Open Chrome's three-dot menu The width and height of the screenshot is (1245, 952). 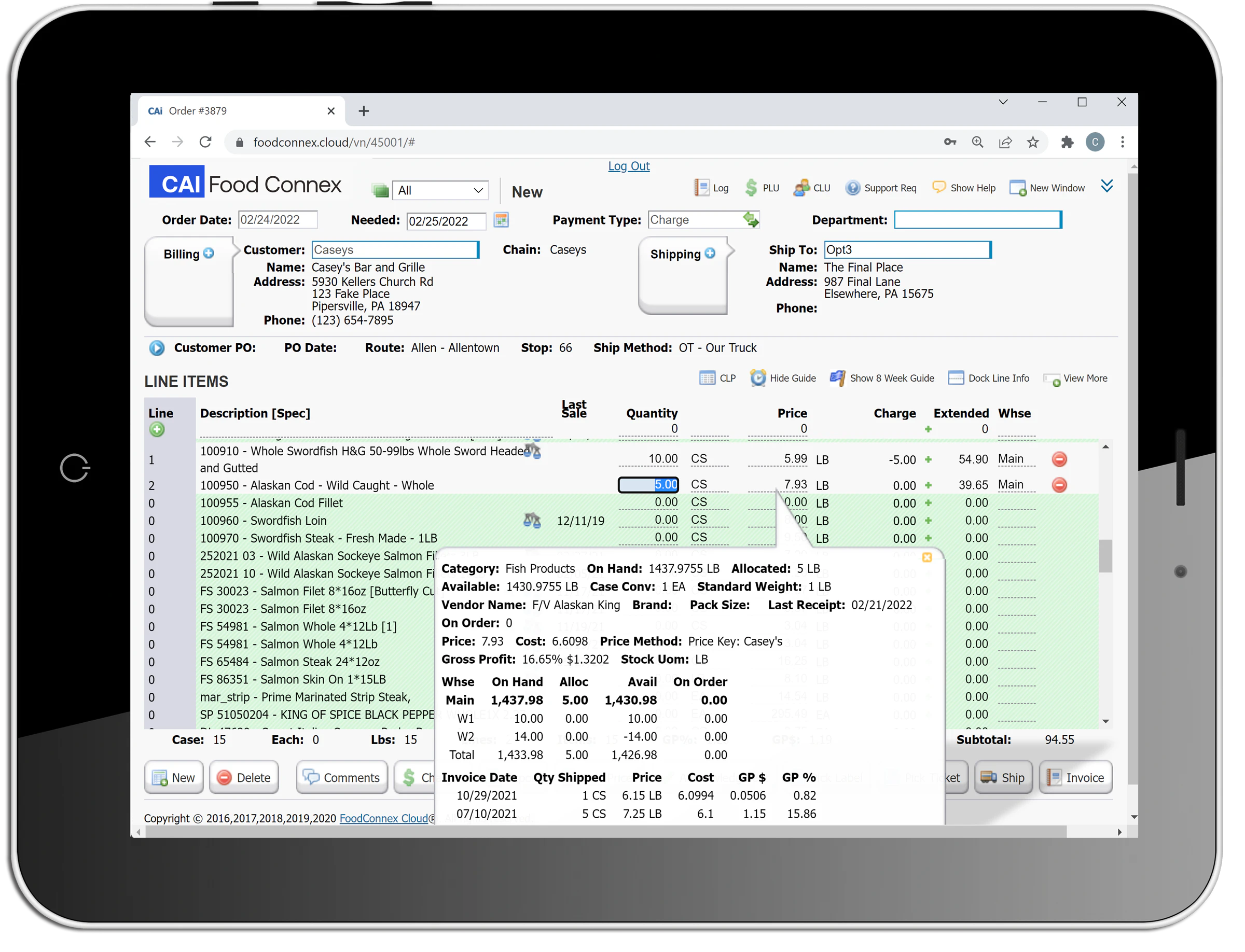click(1123, 142)
